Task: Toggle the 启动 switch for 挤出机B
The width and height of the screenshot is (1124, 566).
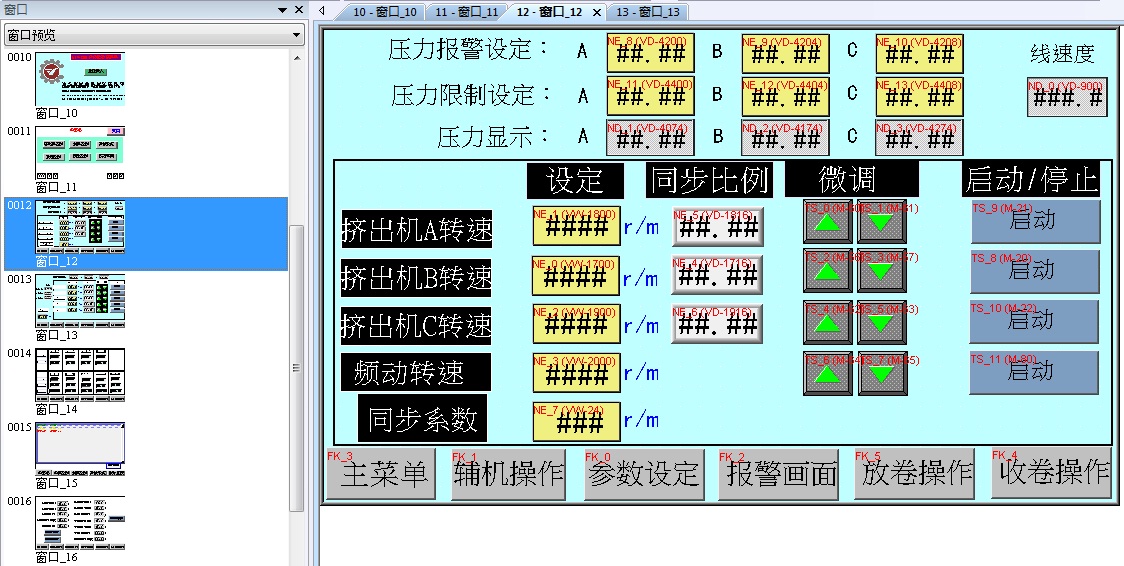Action: (x=1034, y=271)
